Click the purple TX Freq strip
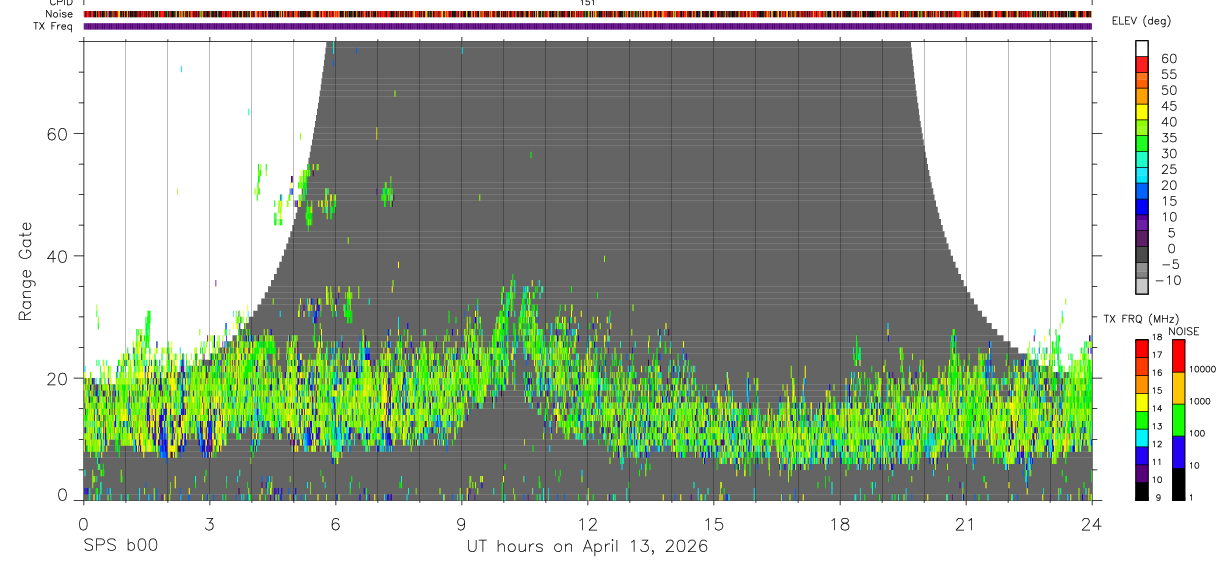 click(x=587, y=26)
